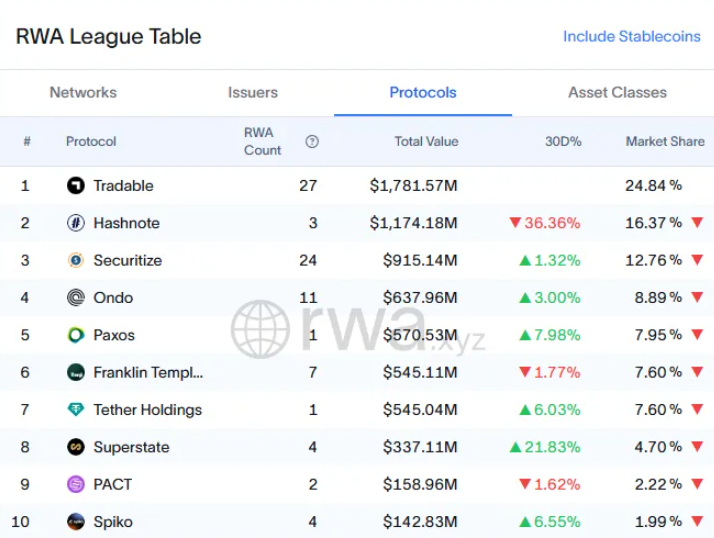Open the Tether Holdings name link

pyautogui.click(x=148, y=410)
